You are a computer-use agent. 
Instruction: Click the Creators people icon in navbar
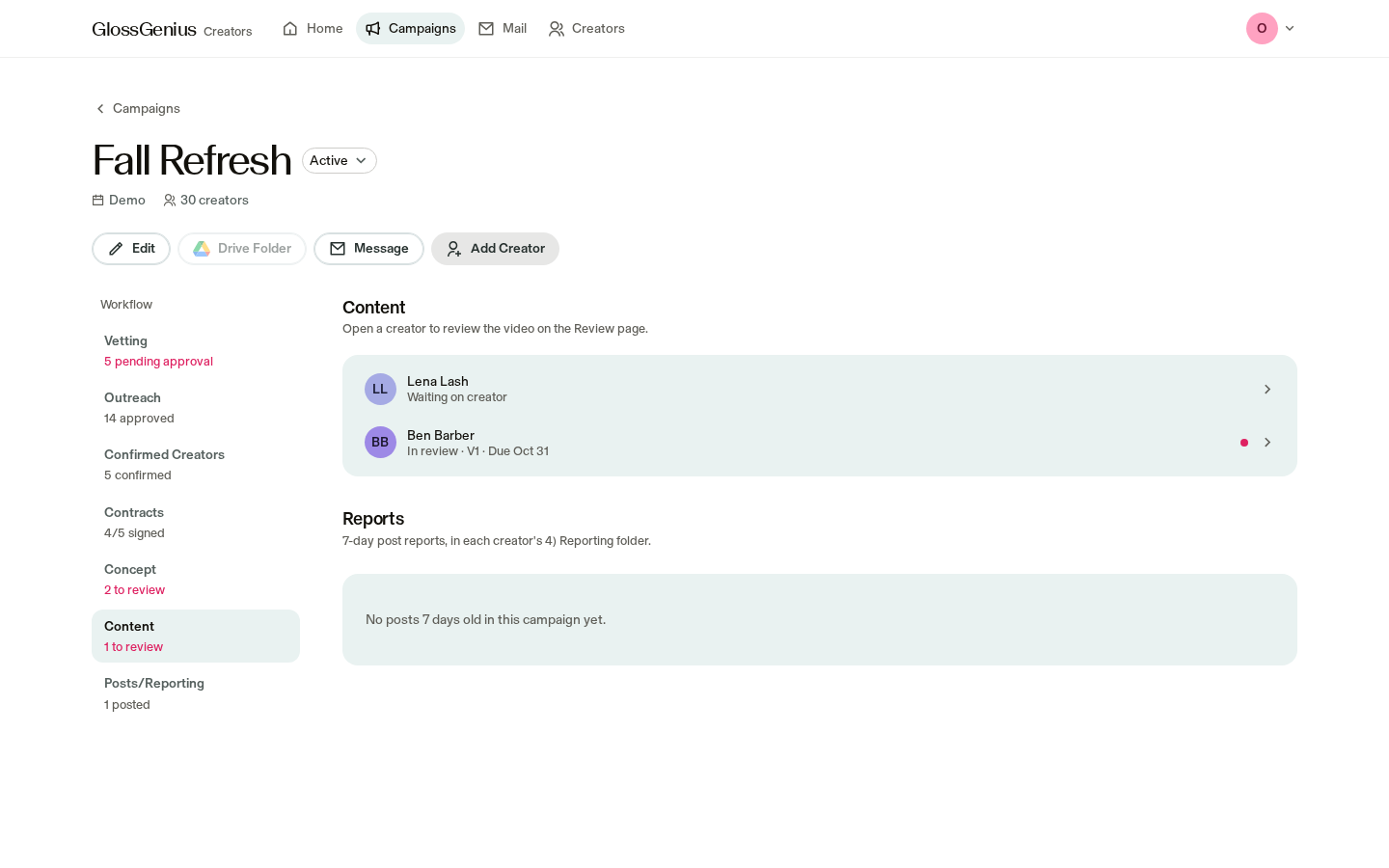tap(557, 29)
